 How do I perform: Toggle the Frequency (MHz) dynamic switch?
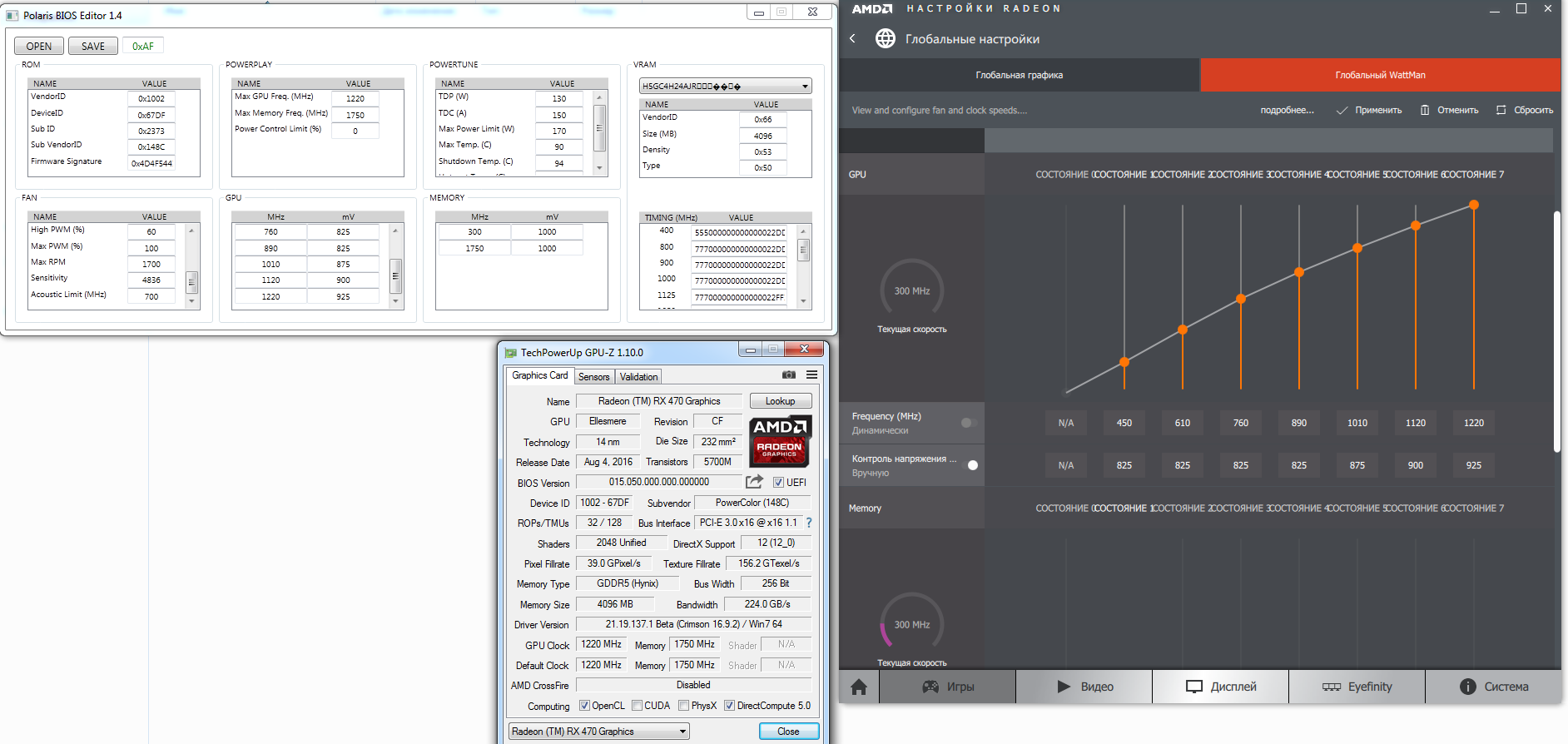pos(969,423)
